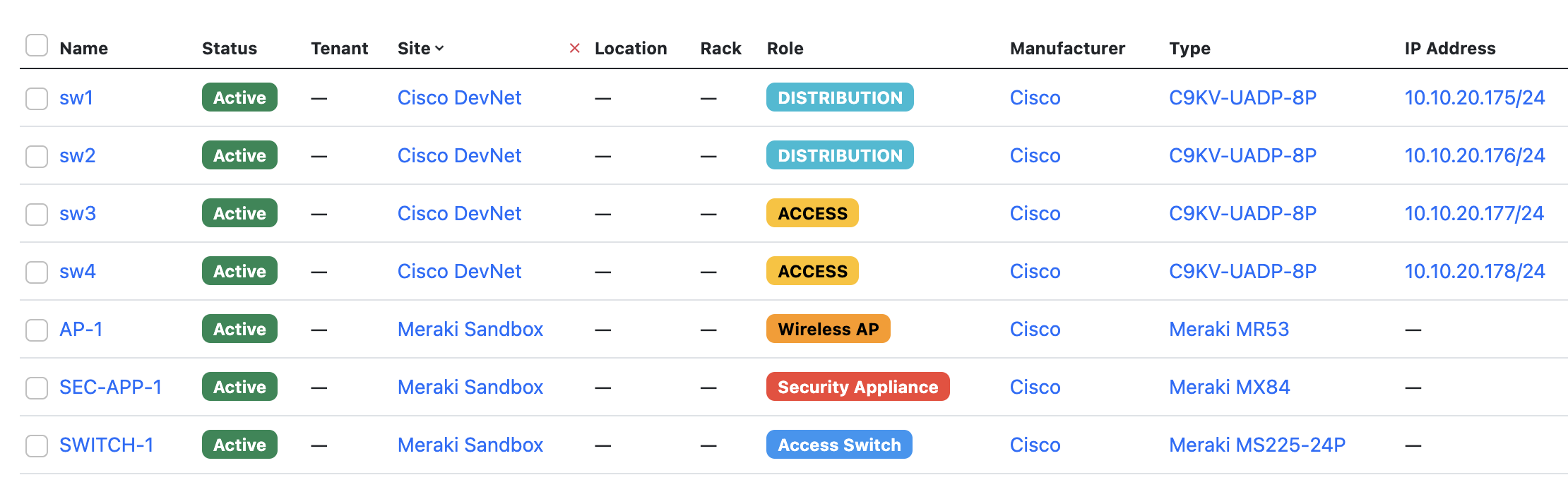Open Meraki MS225-24P device type

(x=1257, y=445)
